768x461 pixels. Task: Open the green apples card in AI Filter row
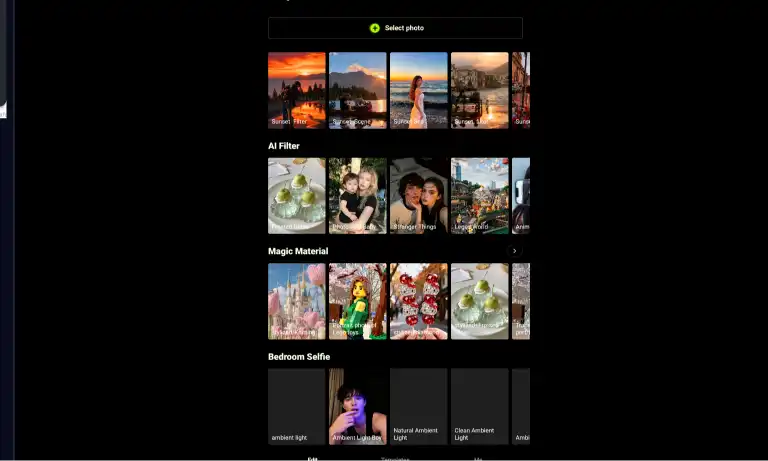[x=297, y=195]
